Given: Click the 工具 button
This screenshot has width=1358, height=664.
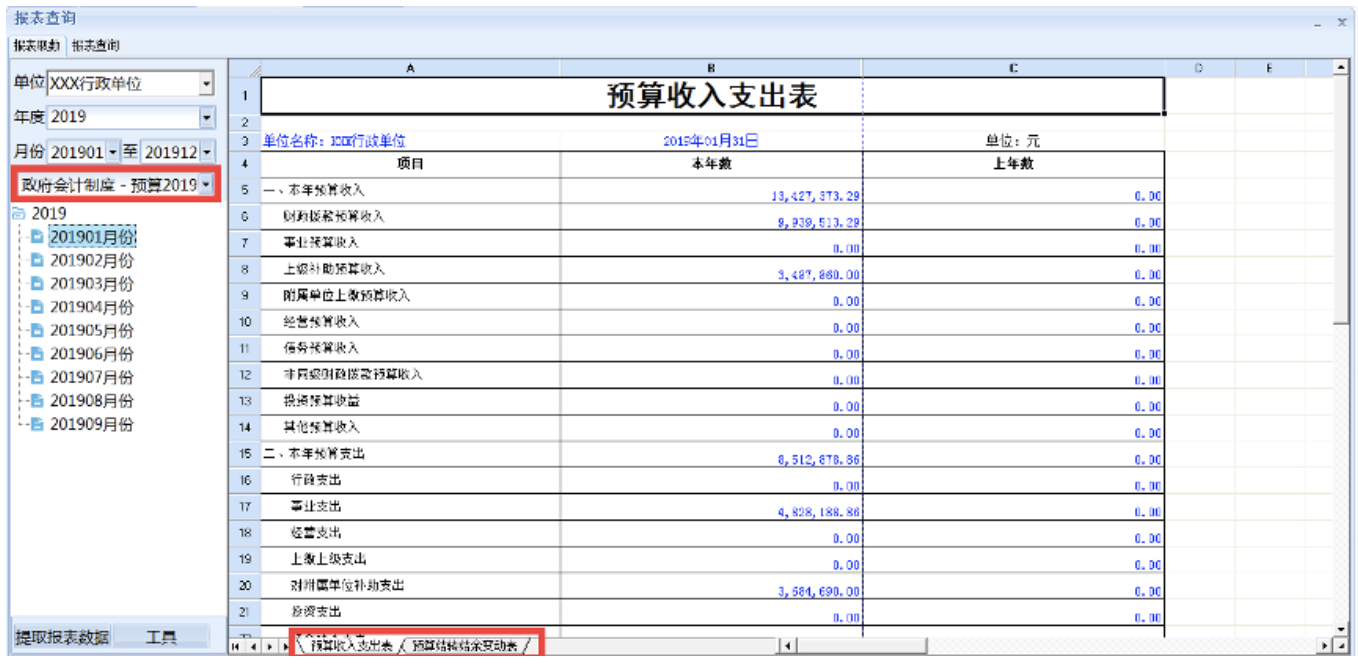Looking at the screenshot, I should pyautogui.click(x=161, y=637).
